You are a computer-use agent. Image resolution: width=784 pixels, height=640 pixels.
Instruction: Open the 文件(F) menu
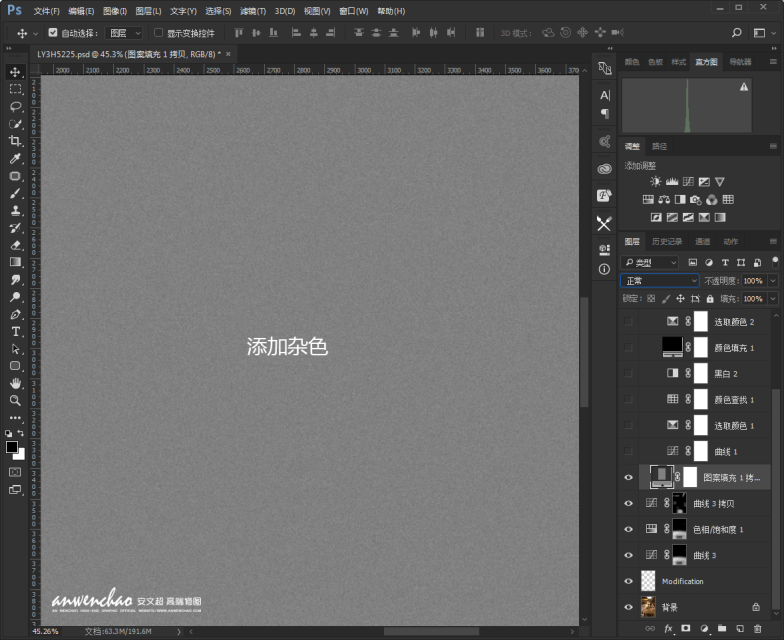[46, 11]
